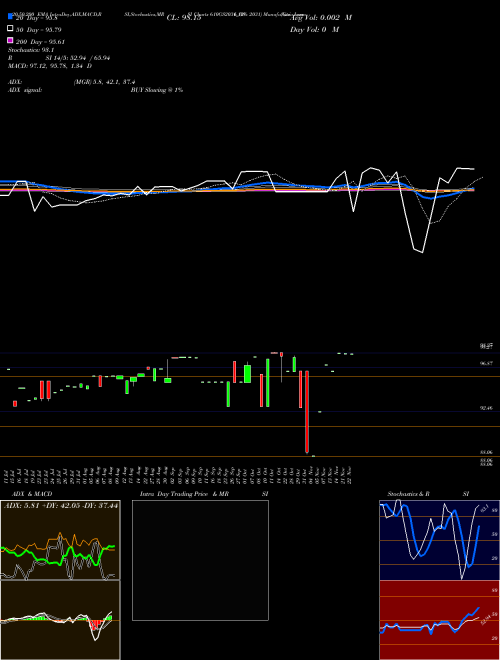Click the magenta 200 Day legend swatch
The image size is (500, 660).
10,40
